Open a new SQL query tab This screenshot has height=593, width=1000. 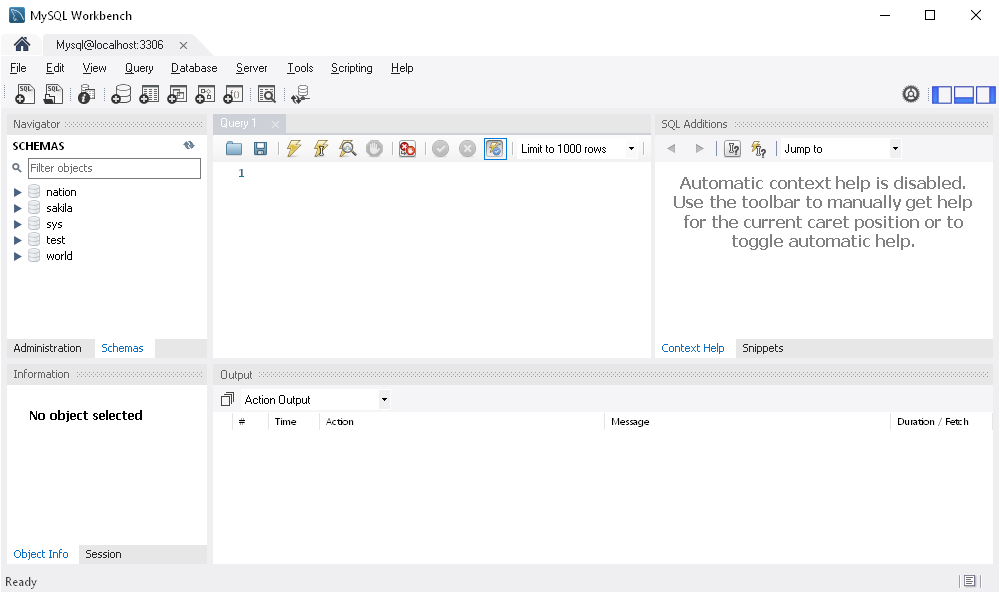tap(24, 94)
